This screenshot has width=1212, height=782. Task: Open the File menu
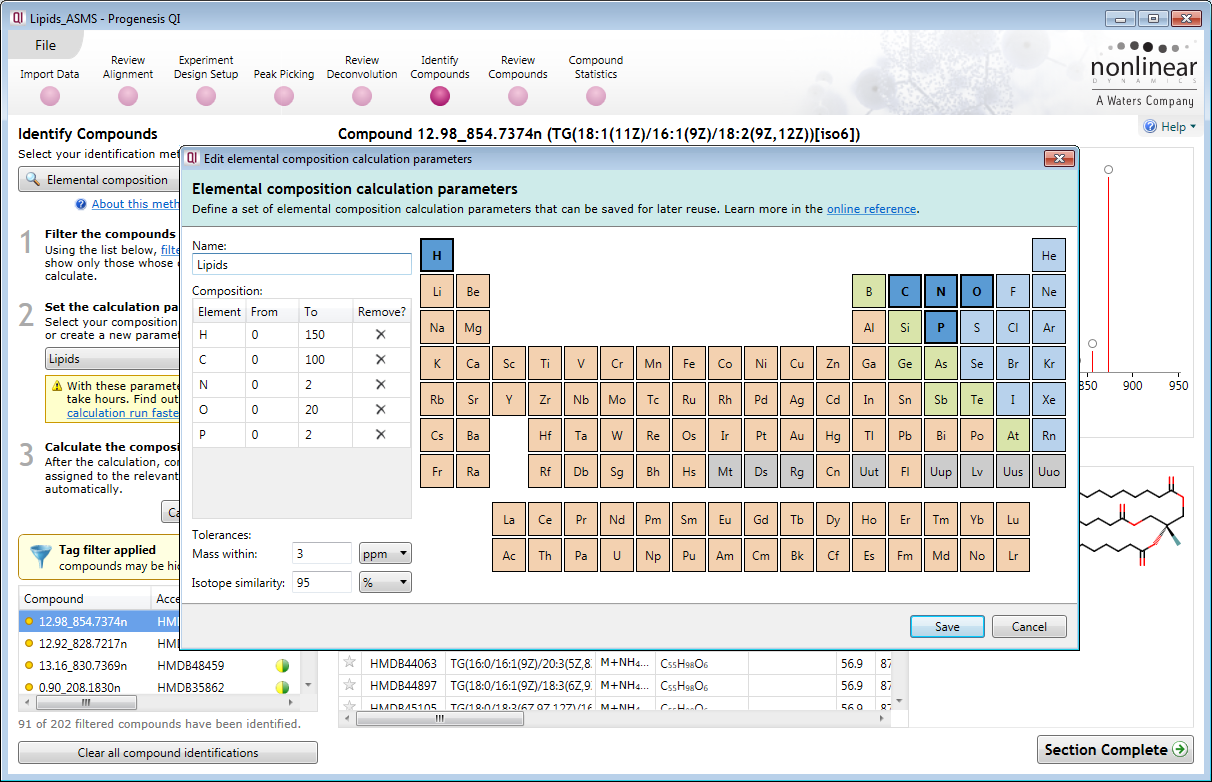pos(46,45)
